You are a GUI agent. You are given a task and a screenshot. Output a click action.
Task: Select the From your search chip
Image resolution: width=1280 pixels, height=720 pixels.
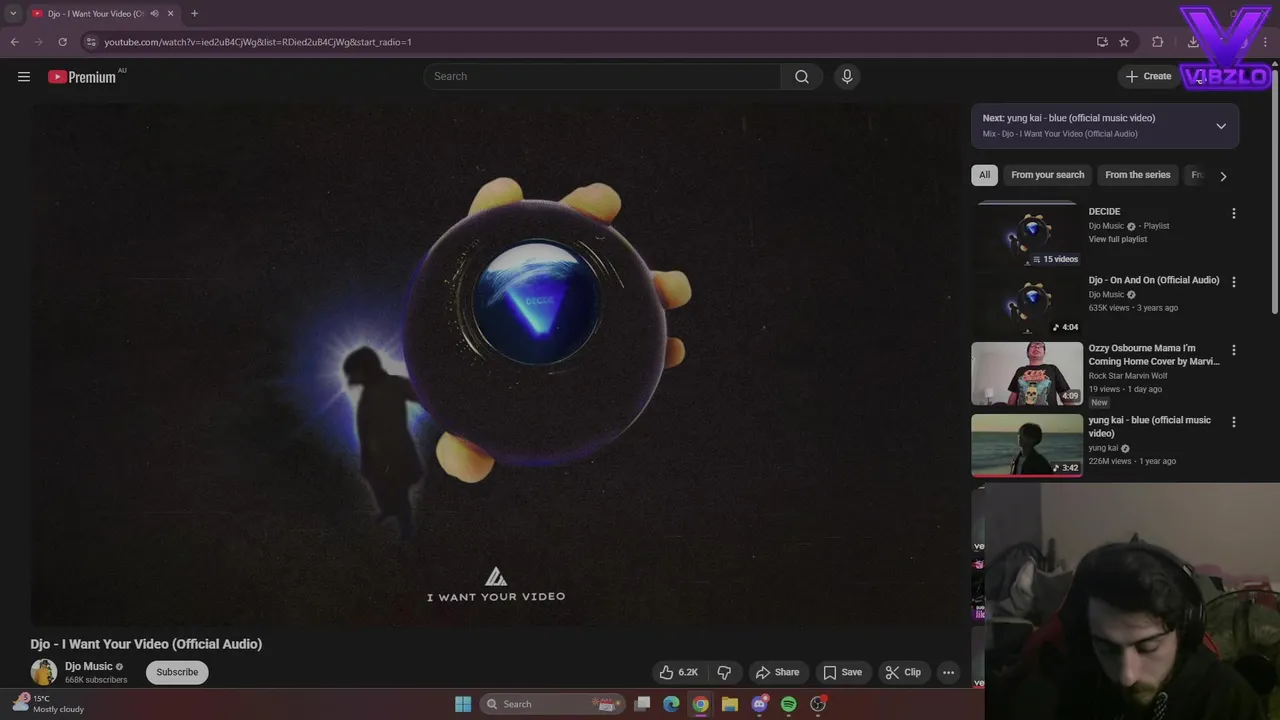coord(1047,175)
